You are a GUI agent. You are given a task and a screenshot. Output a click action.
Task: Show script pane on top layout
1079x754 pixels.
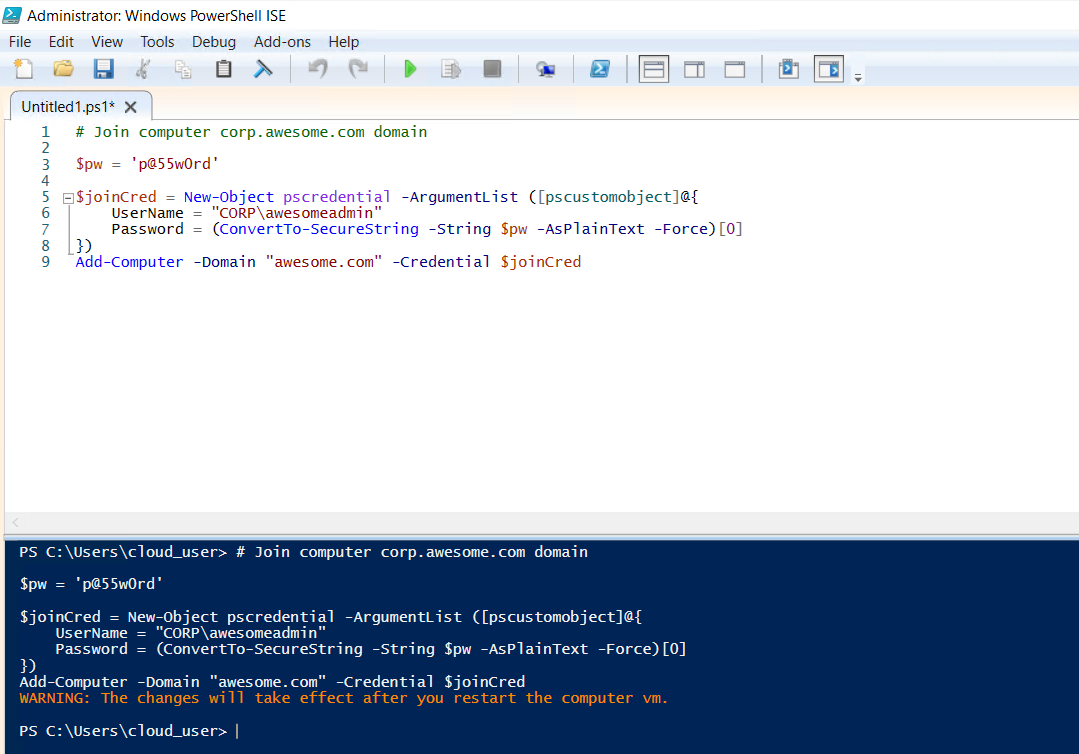click(654, 69)
